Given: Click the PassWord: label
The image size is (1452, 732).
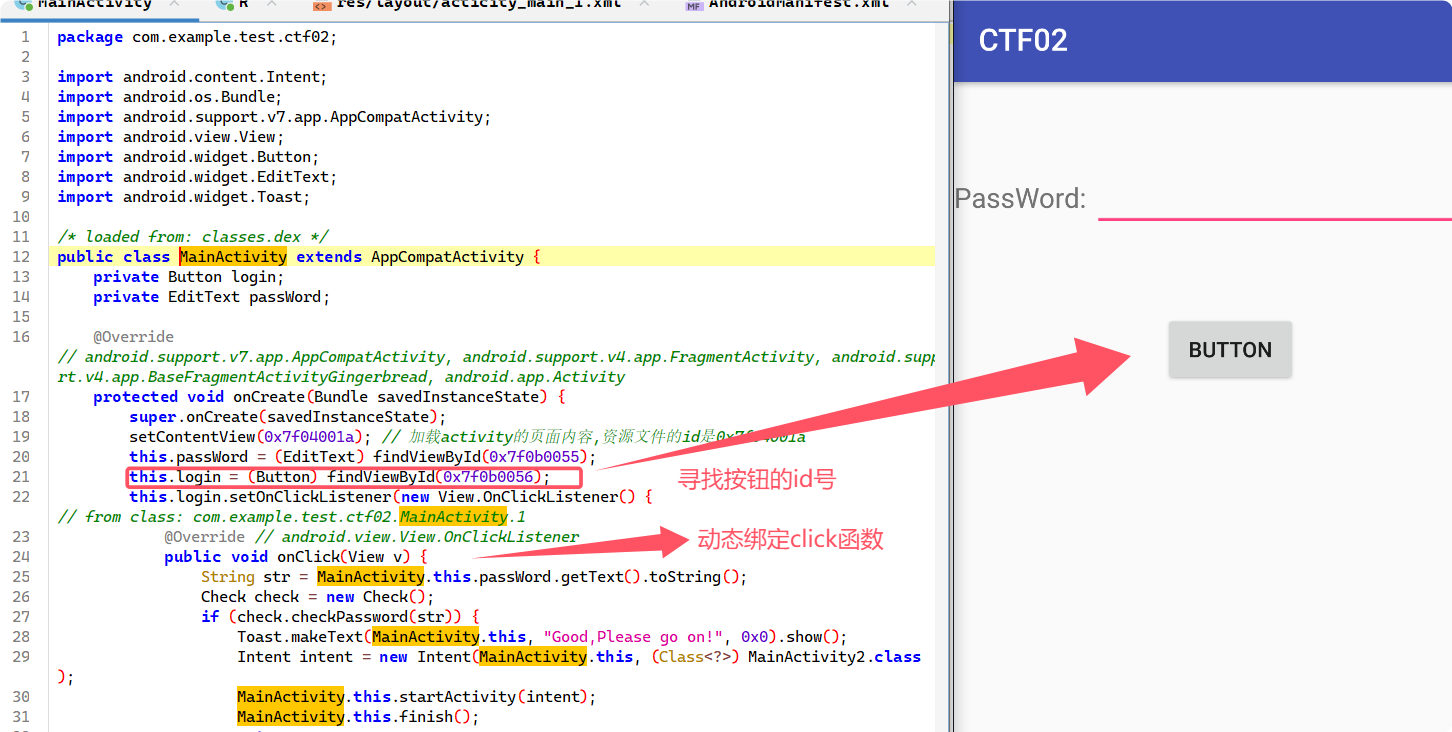Looking at the screenshot, I should tap(1020, 199).
